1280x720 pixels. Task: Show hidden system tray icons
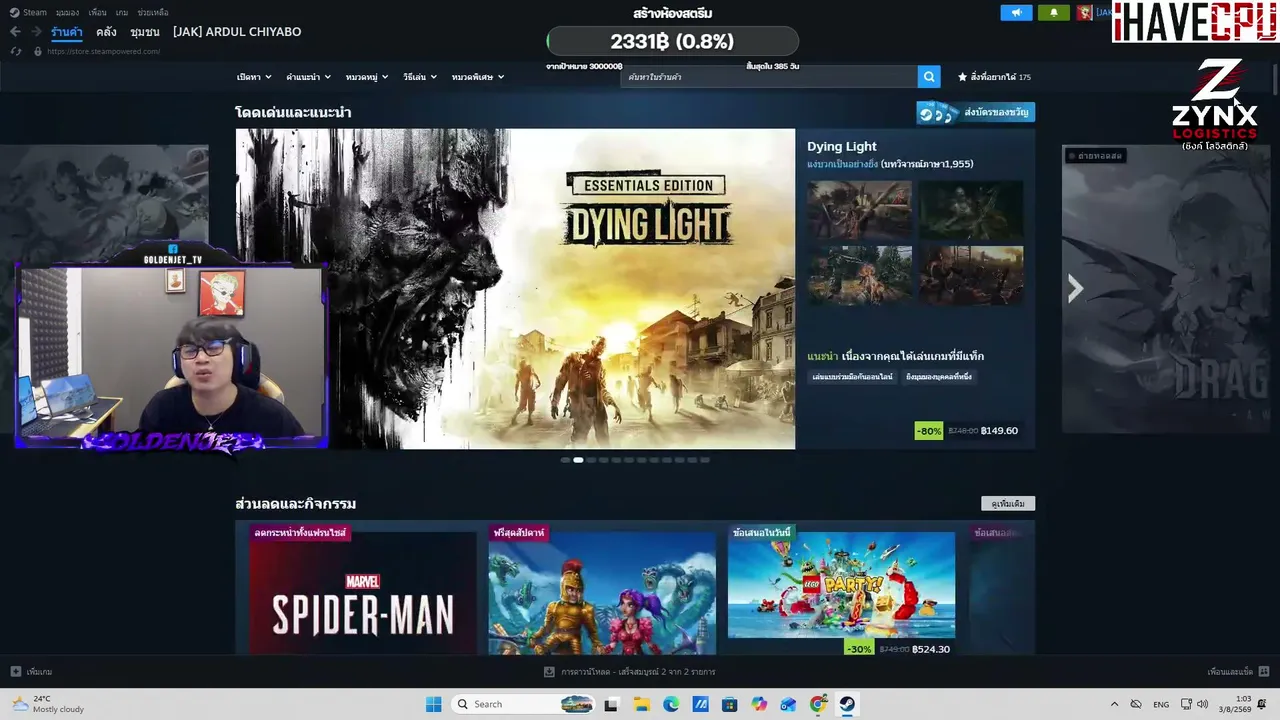[1114, 704]
